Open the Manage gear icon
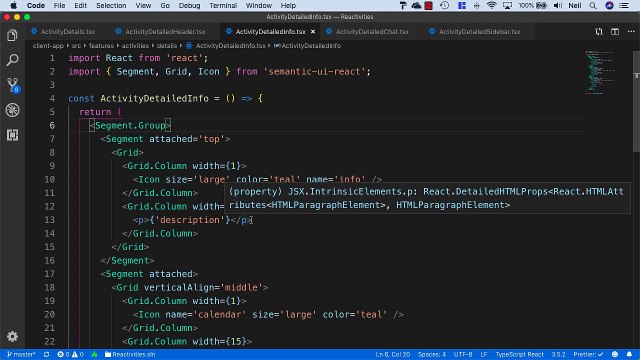This screenshot has width=640, height=360. [x=12, y=336]
